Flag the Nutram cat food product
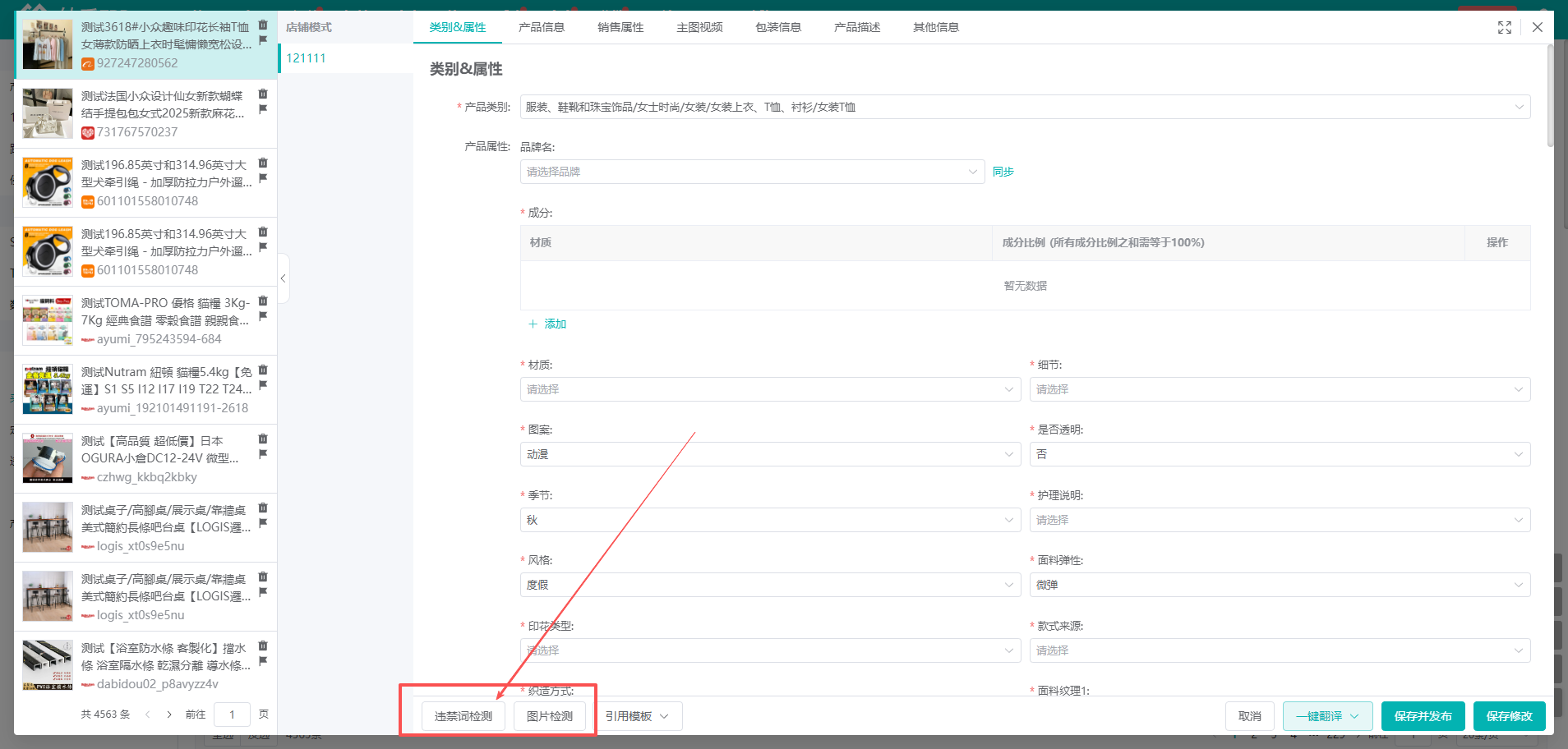 pos(263,385)
